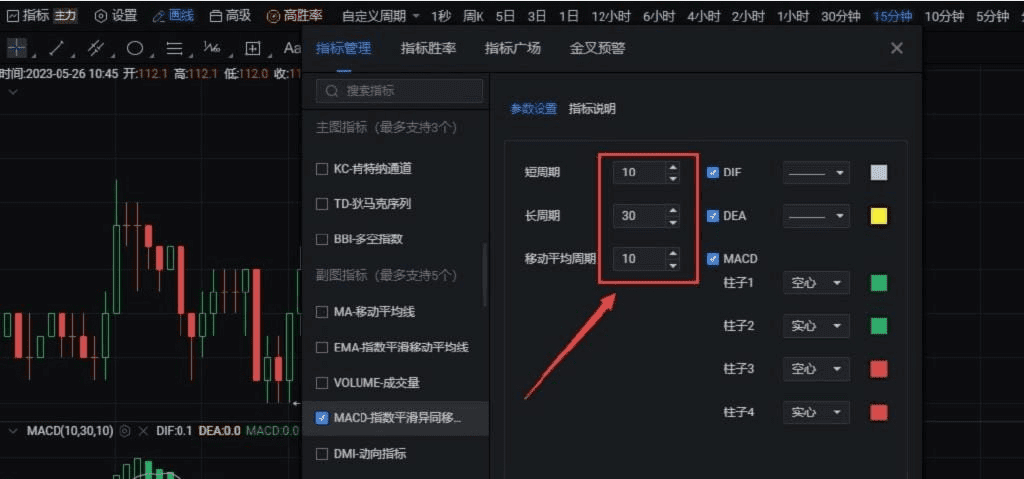Image resolution: width=1024 pixels, height=479 pixels.
Task: Select the horizontal lines tool
Action: (x=174, y=48)
